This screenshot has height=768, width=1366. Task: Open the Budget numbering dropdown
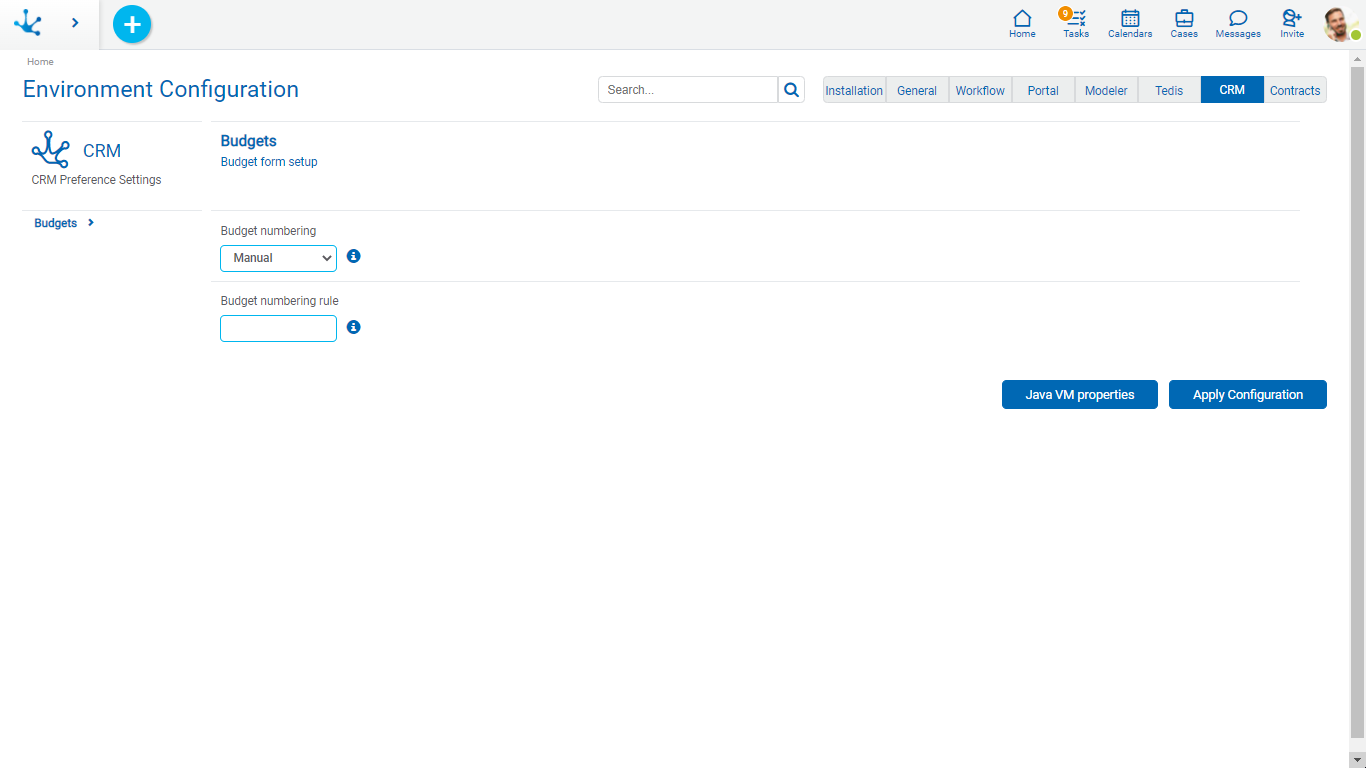click(x=278, y=258)
